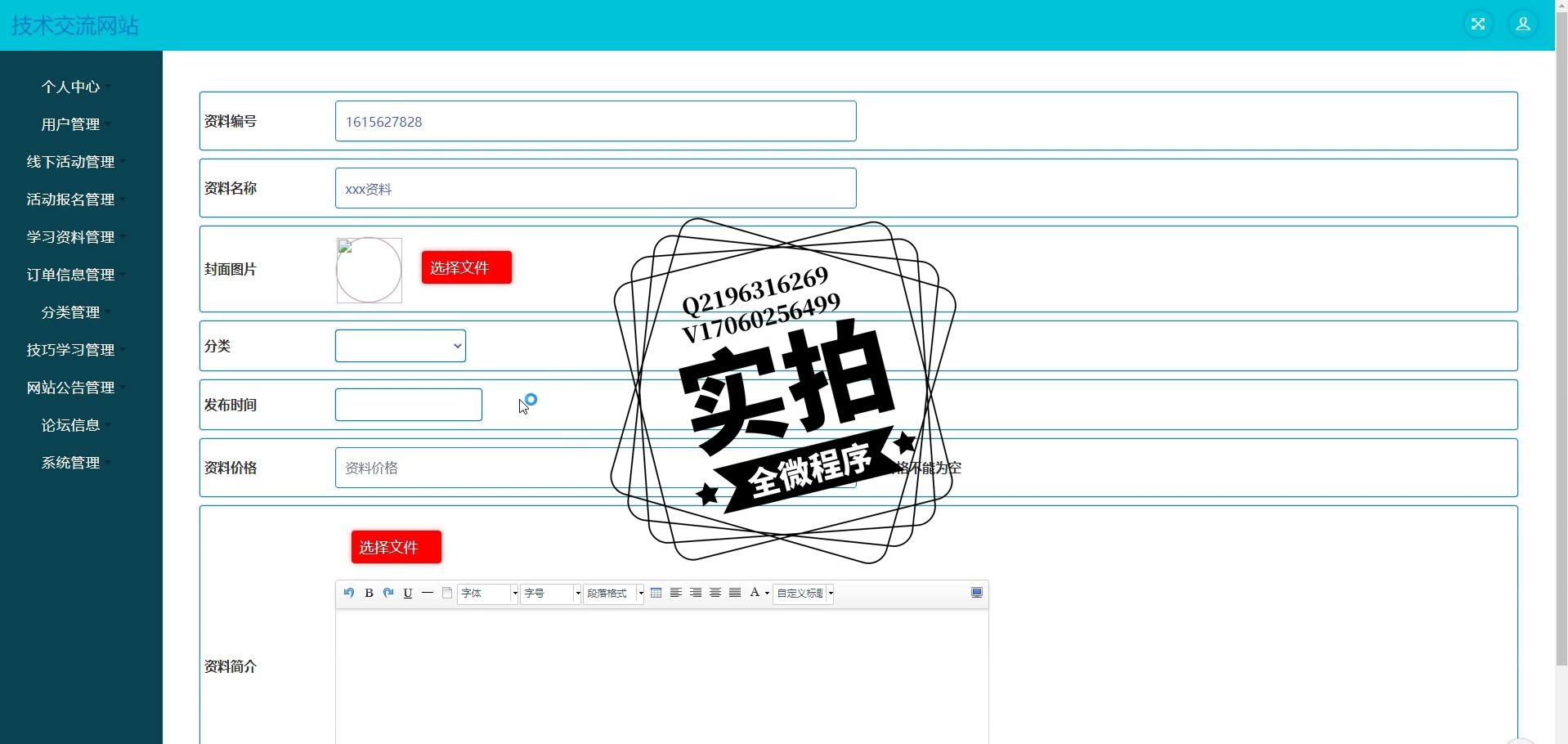
Task: Expand 系统管理 sidebar menu
Action: click(75, 463)
